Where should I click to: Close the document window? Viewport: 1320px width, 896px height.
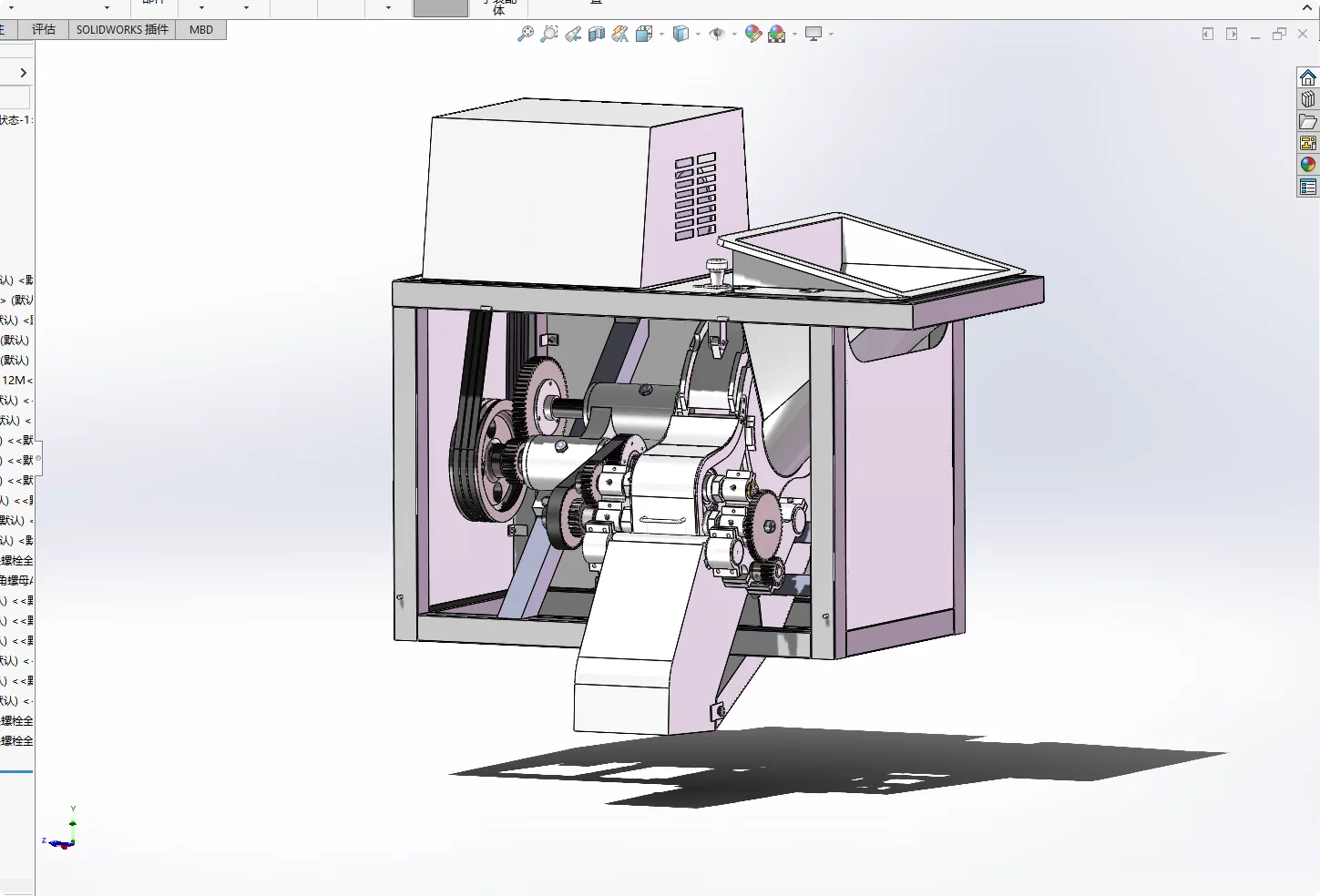pyautogui.click(x=1303, y=34)
